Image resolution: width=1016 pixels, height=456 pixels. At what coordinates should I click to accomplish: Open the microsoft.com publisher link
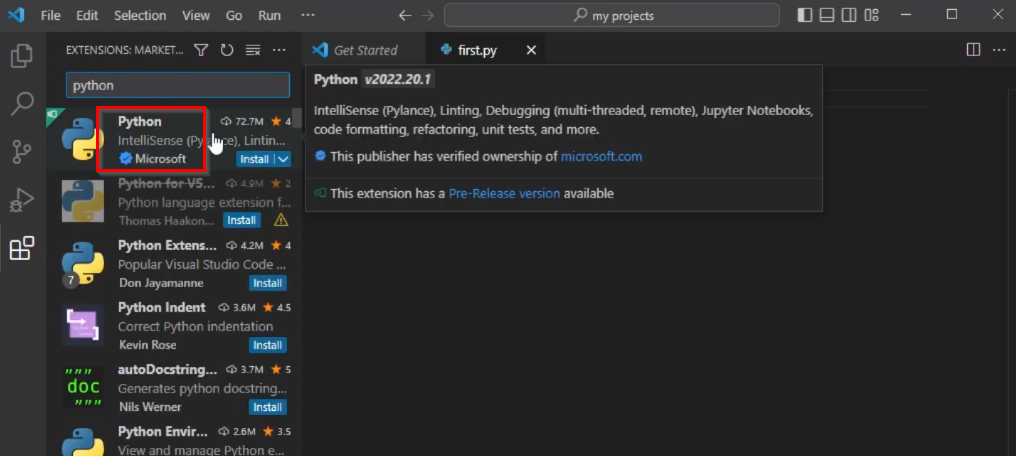pyautogui.click(x=601, y=156)
